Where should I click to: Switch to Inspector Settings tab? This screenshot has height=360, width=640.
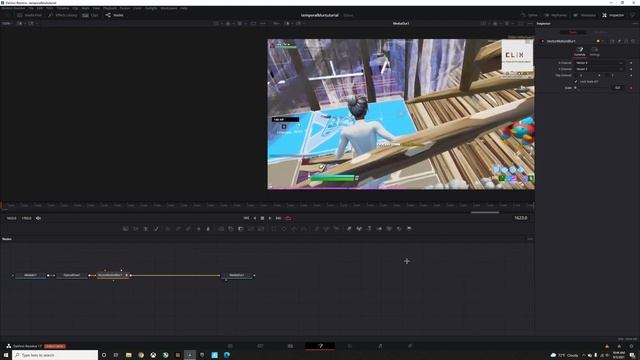[x=595, y=51]
